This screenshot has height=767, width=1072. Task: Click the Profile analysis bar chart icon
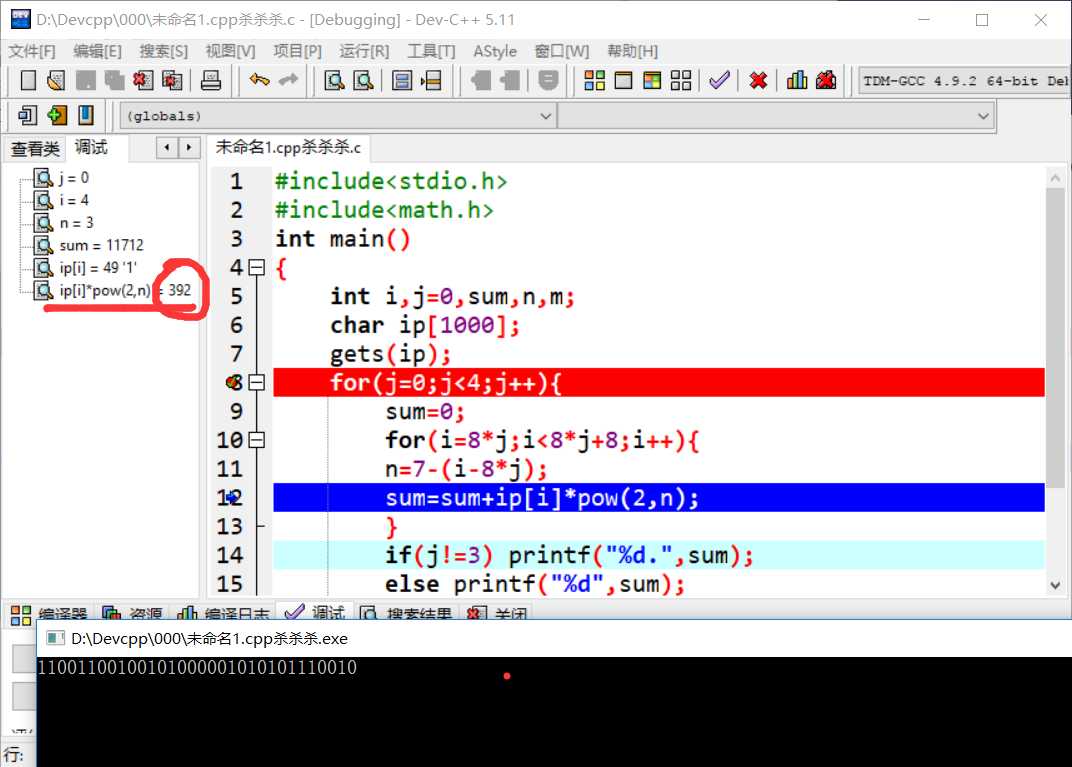(796, 81)
